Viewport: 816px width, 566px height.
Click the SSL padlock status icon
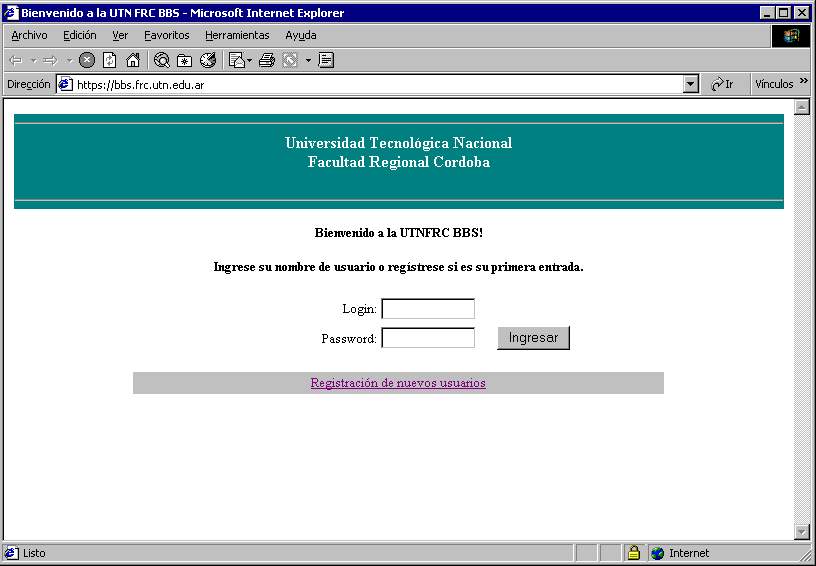(x=633, y=553)
